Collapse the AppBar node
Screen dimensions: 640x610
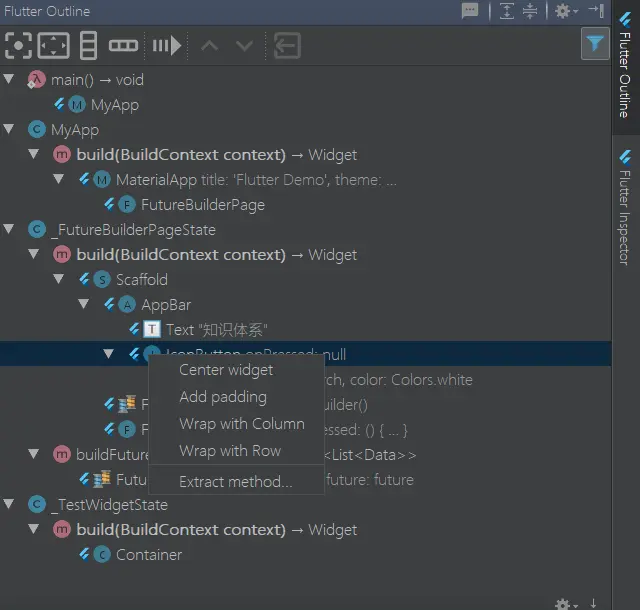pyautogui.click(x=83, y=303)
